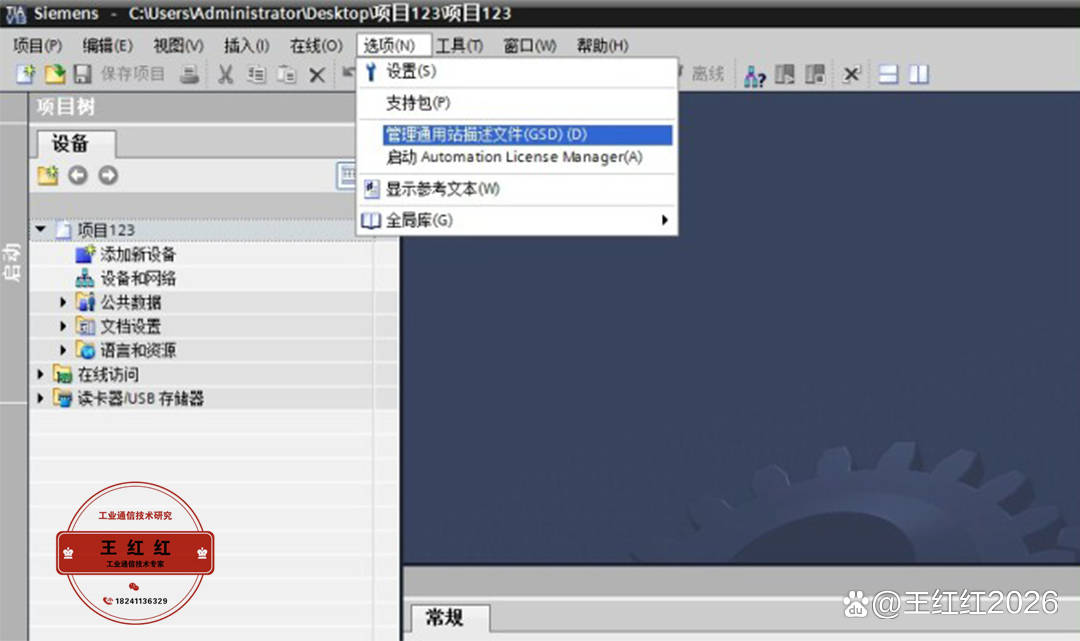Expand the 在线访问 tree node
Screen dimensions: 1080x641
[40, 374]
